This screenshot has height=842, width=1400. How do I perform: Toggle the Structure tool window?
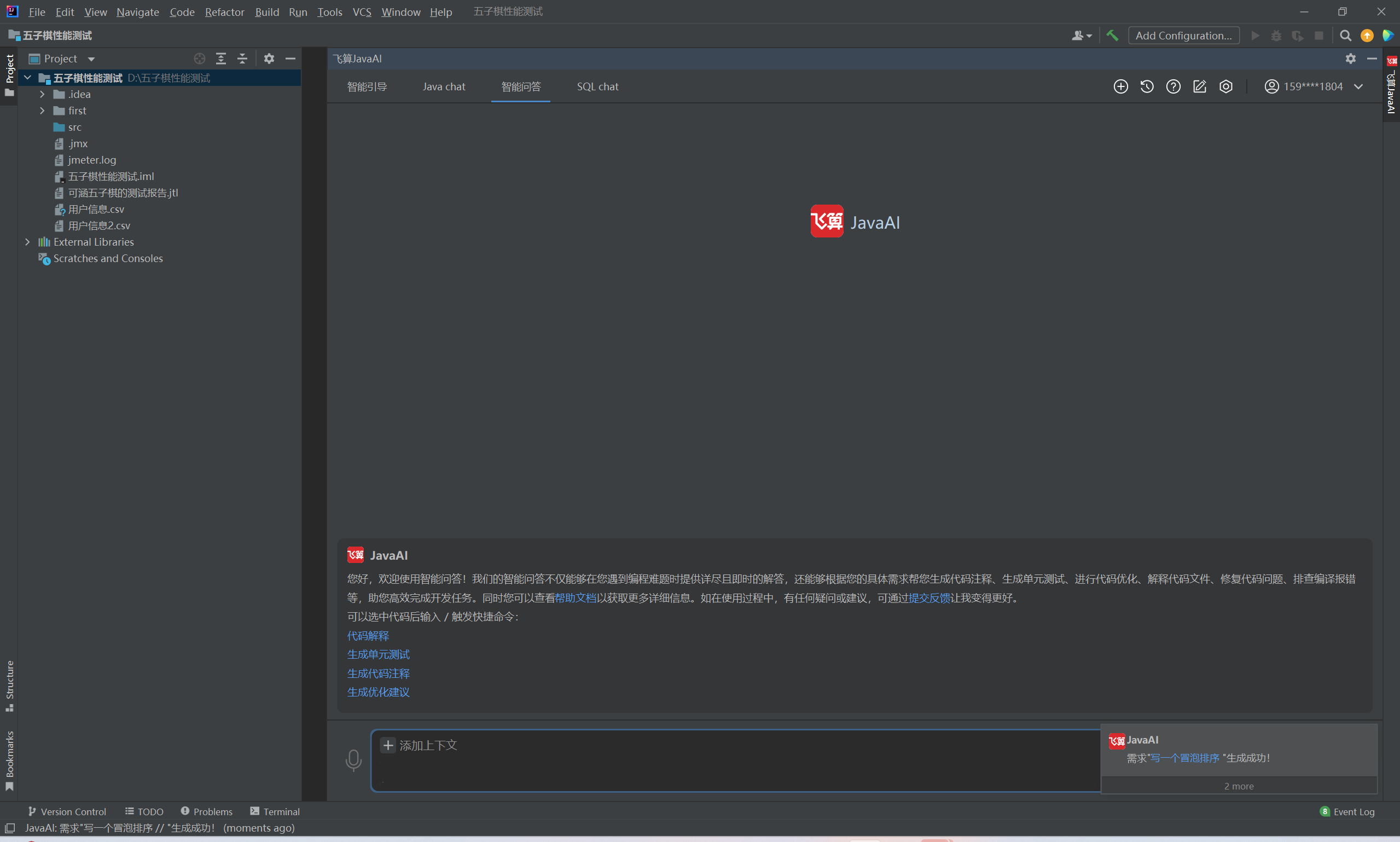pos(10,685)
